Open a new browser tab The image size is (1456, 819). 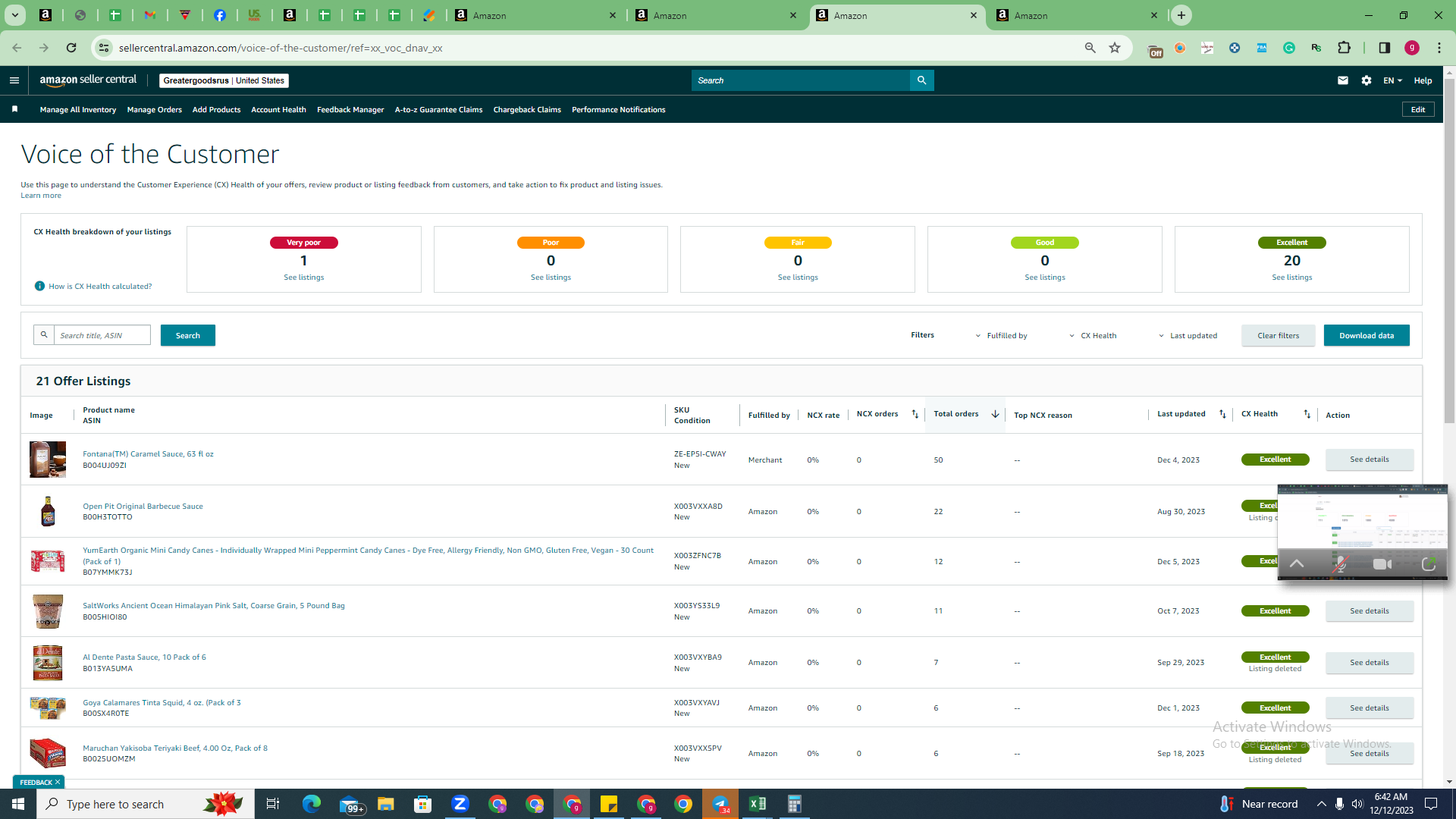[x=1181, y=15]
